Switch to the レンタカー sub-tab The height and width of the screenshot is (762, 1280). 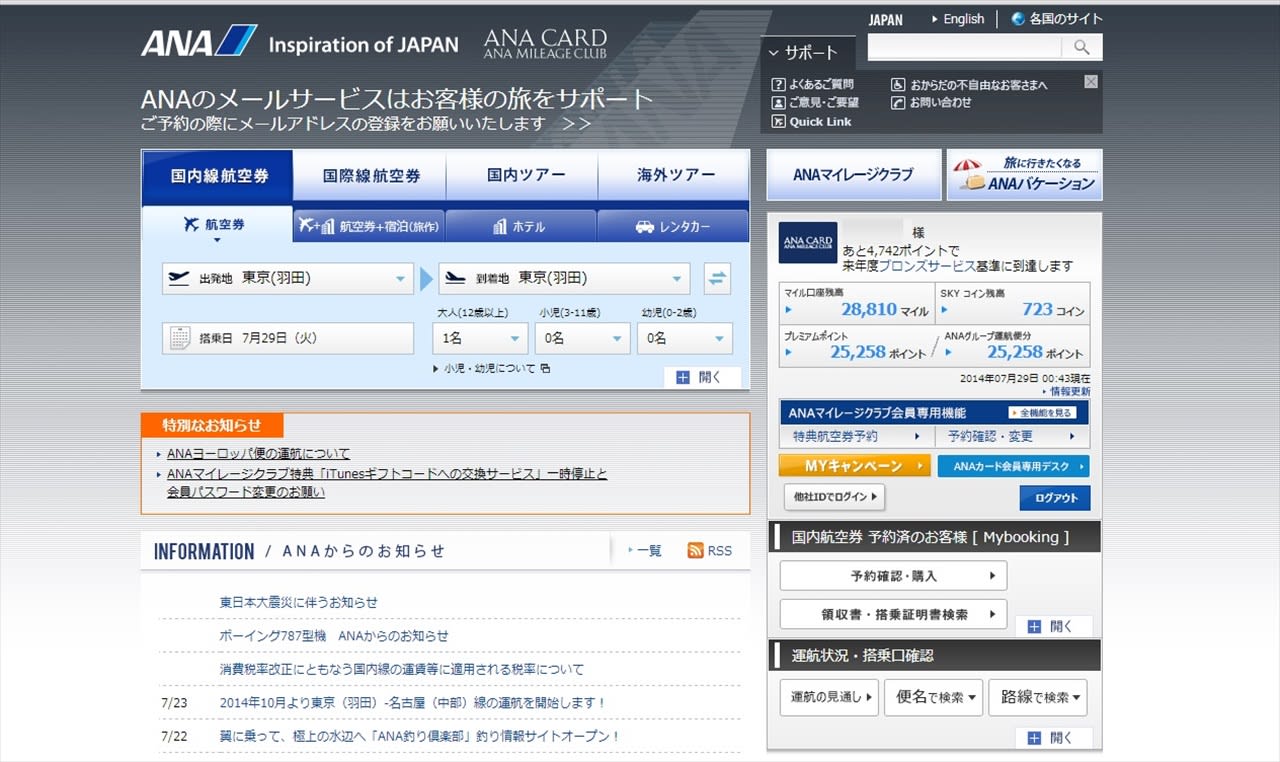pyautogui.click(x=673, y=226)
